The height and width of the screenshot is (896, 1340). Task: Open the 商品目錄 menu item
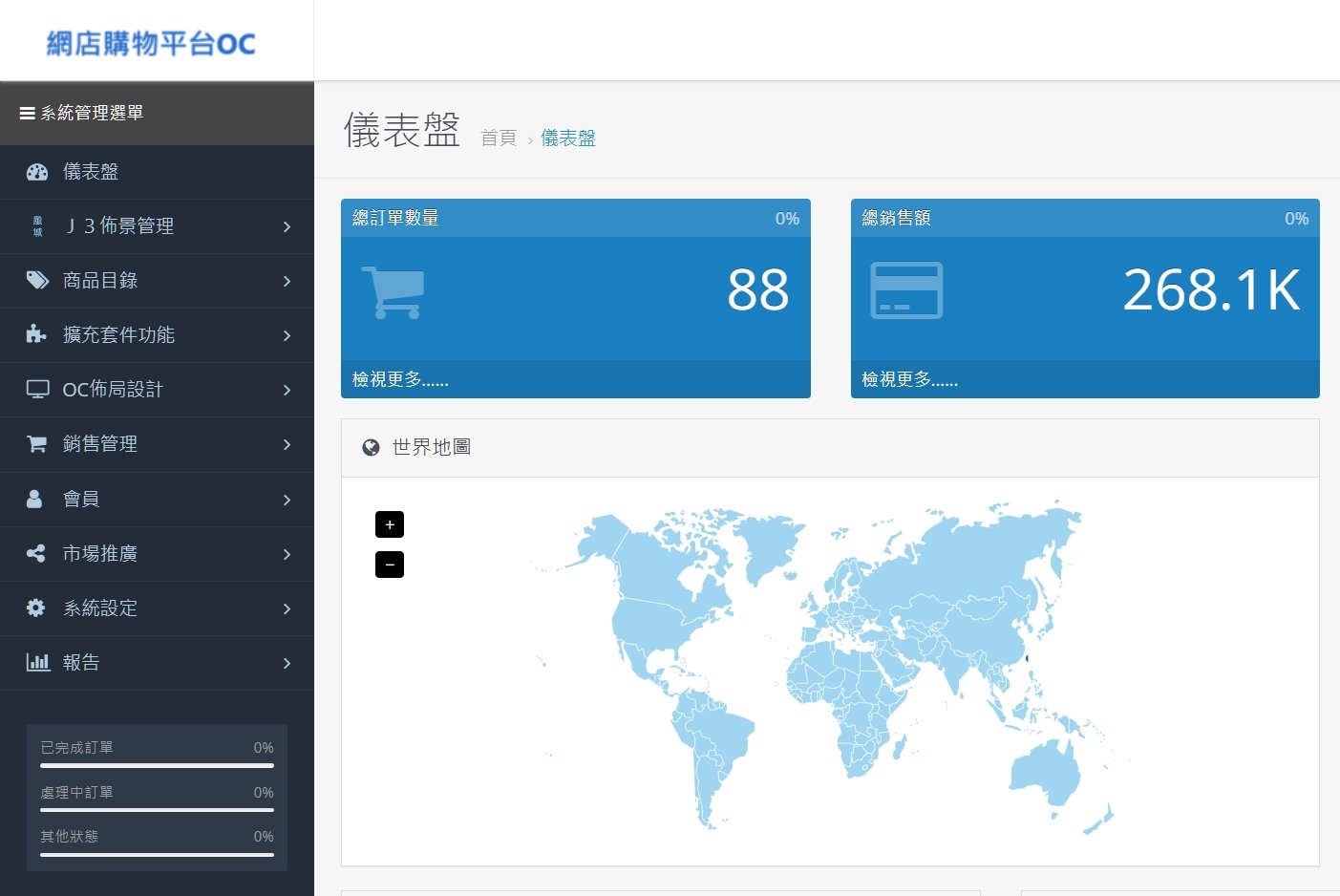tap(100, 280)
